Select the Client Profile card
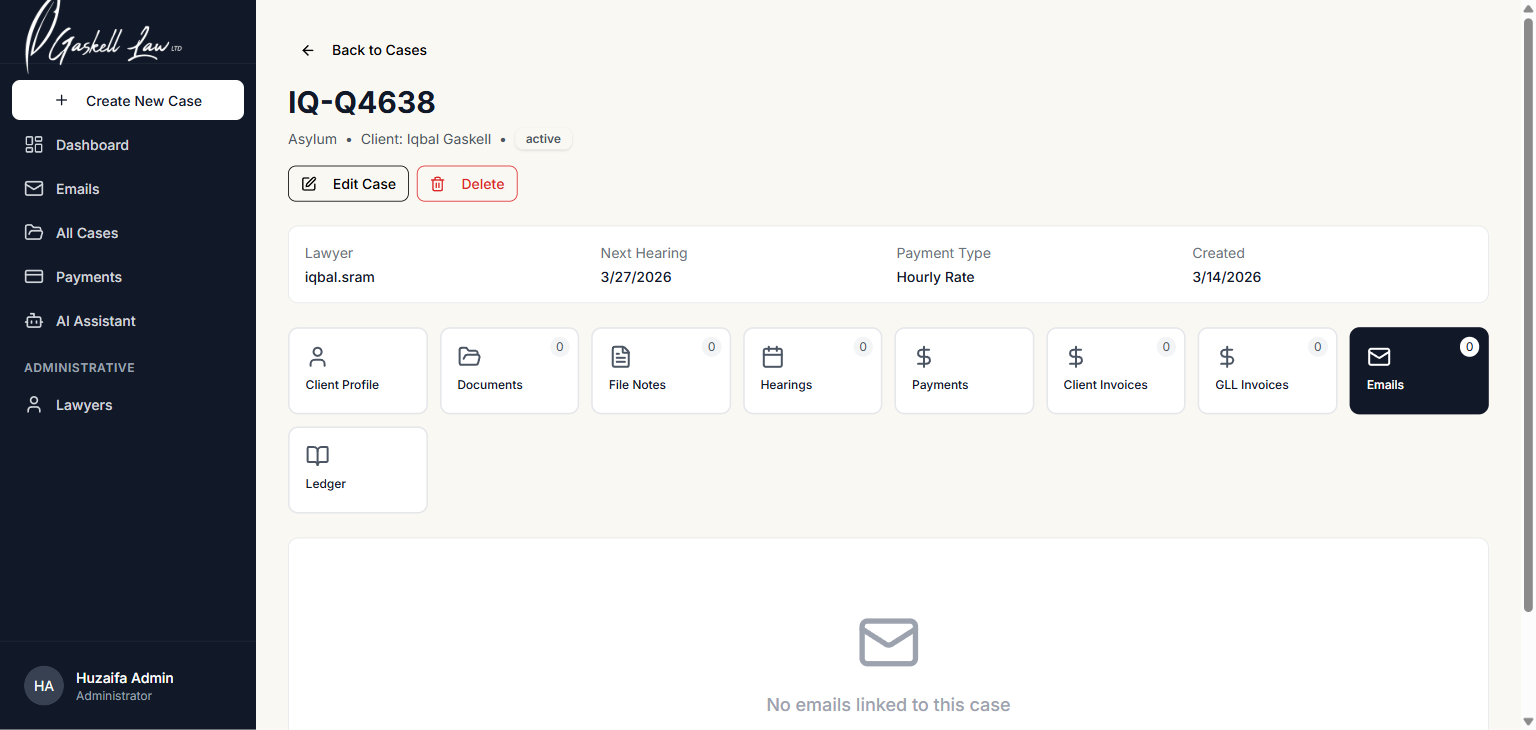 pyautogui.click(x=357, y=370)
